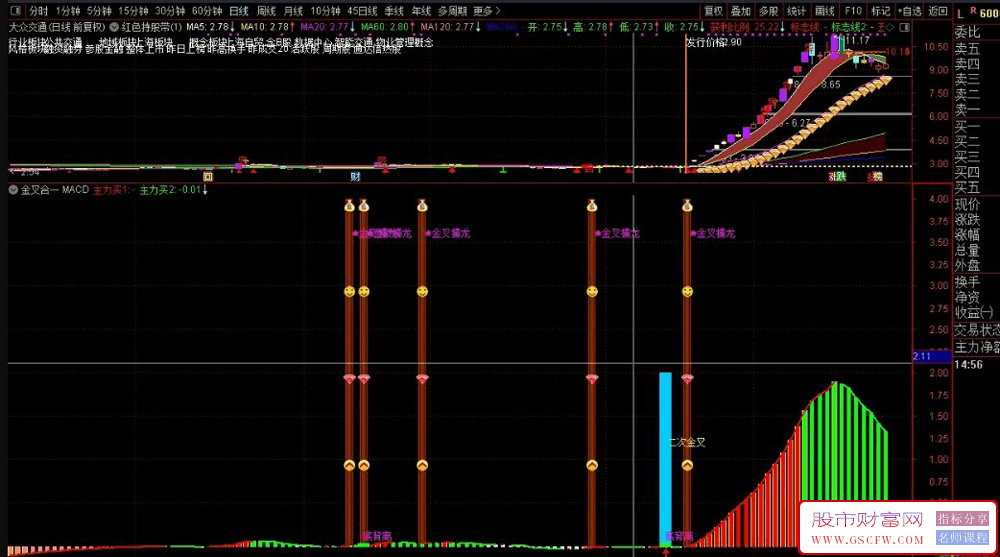Screen dimensions: 1000x557
Task: Open the 红色持股带 indicator dropdown arrow
Action: (x=114, y=27)
